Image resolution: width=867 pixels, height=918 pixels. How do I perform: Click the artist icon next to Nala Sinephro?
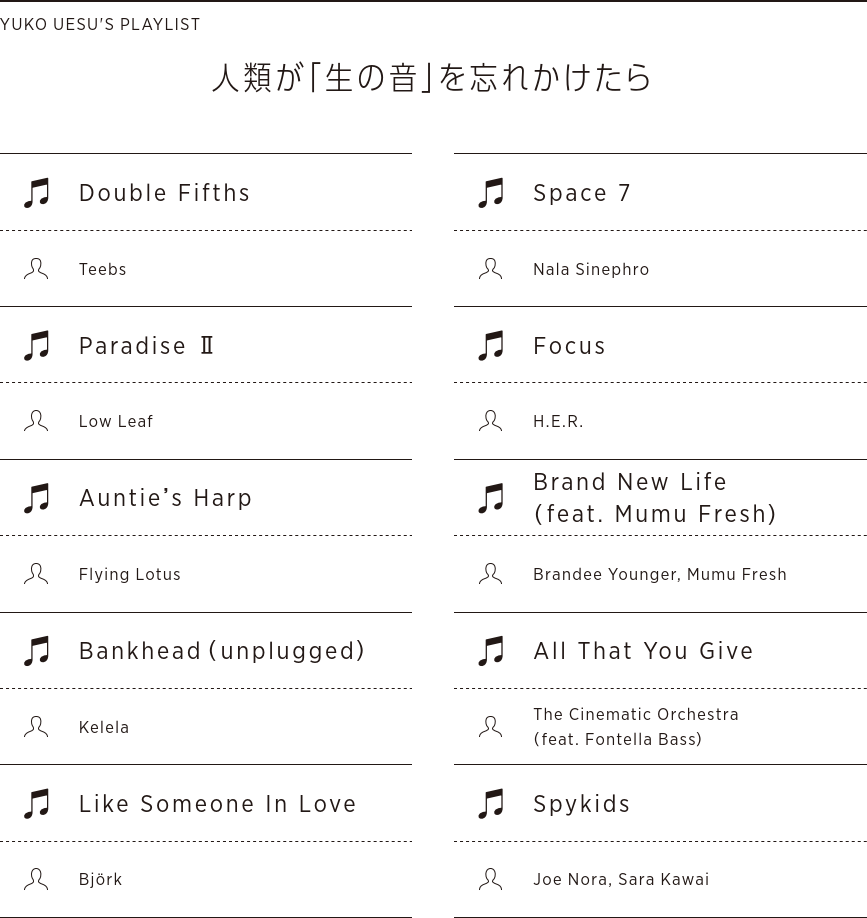[490, 269]
